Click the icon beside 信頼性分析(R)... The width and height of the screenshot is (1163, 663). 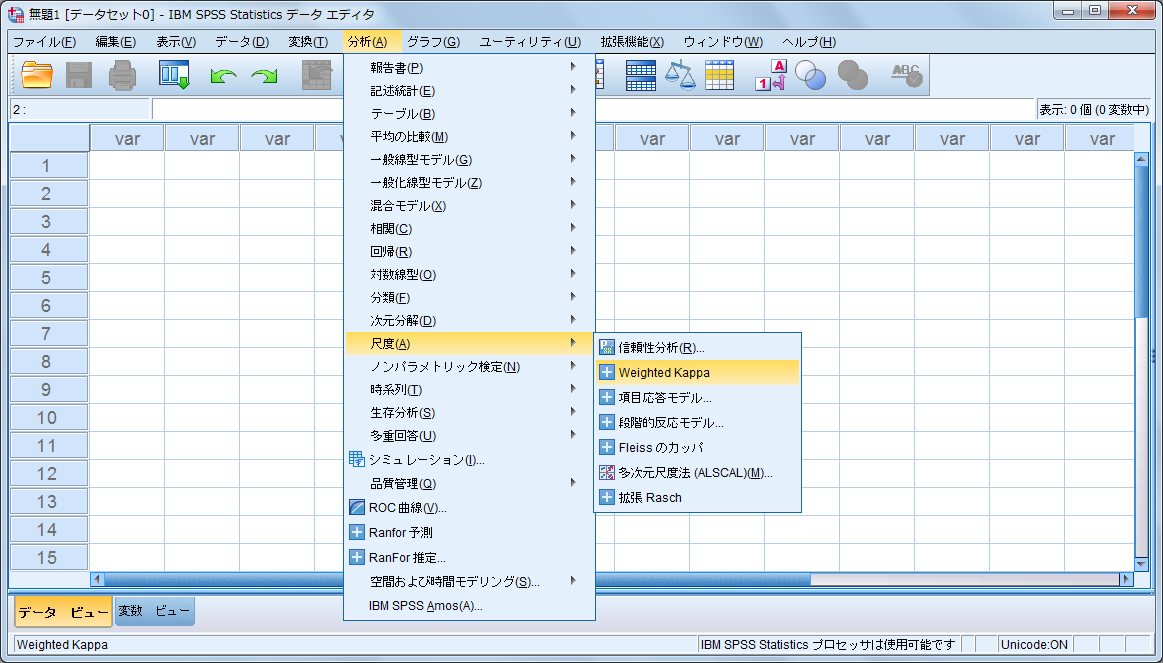tap(607, 347)
